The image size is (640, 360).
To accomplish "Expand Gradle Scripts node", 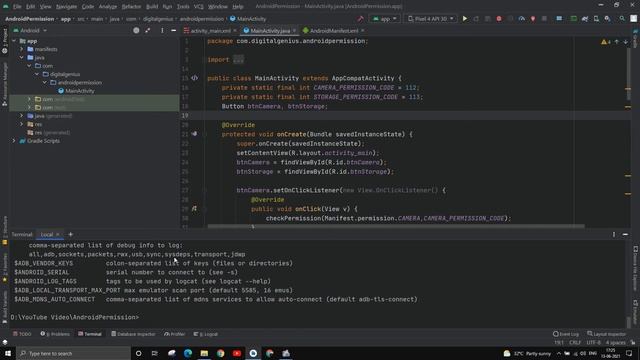I will 14,141.
